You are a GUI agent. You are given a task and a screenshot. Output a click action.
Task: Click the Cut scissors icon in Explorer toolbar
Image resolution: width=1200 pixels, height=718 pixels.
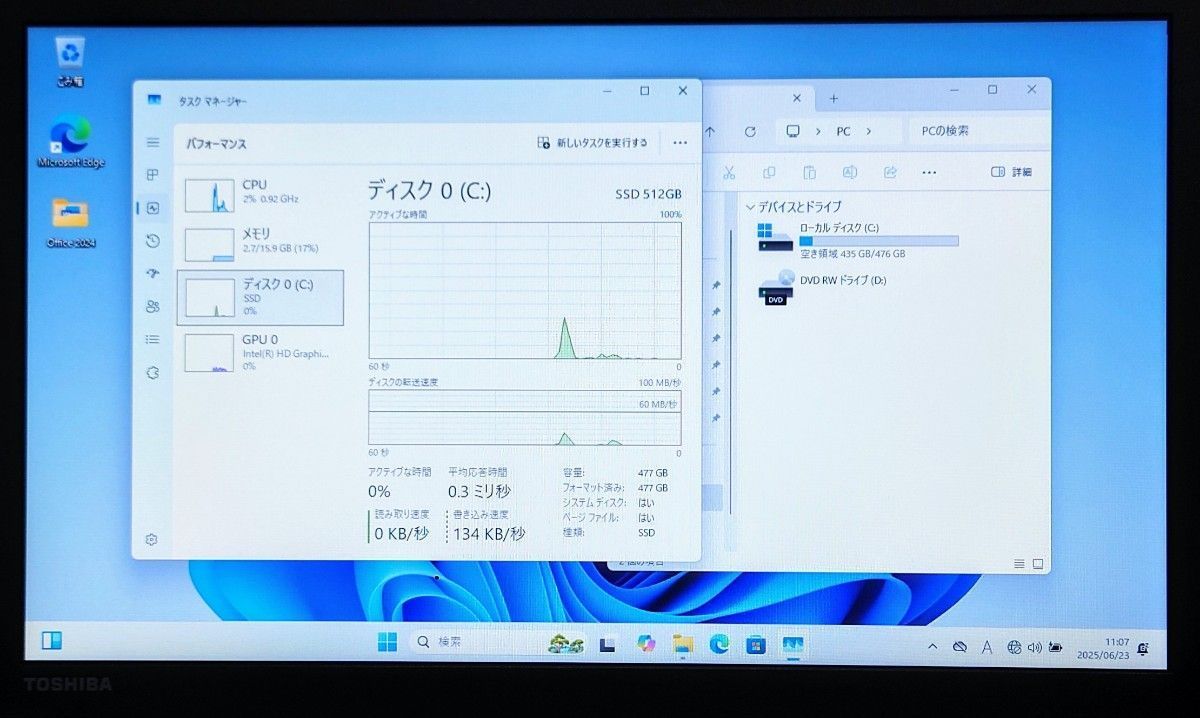(729, 172)
